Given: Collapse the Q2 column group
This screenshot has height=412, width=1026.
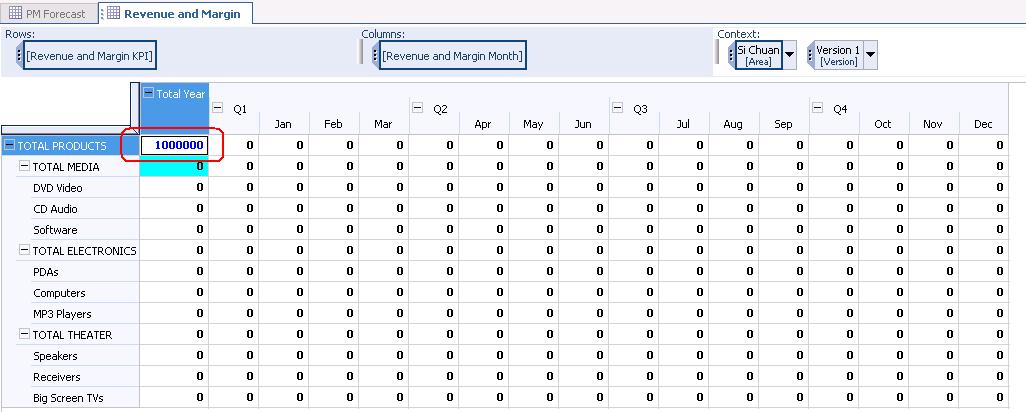Looking at the screenshot, I should 418,108.
